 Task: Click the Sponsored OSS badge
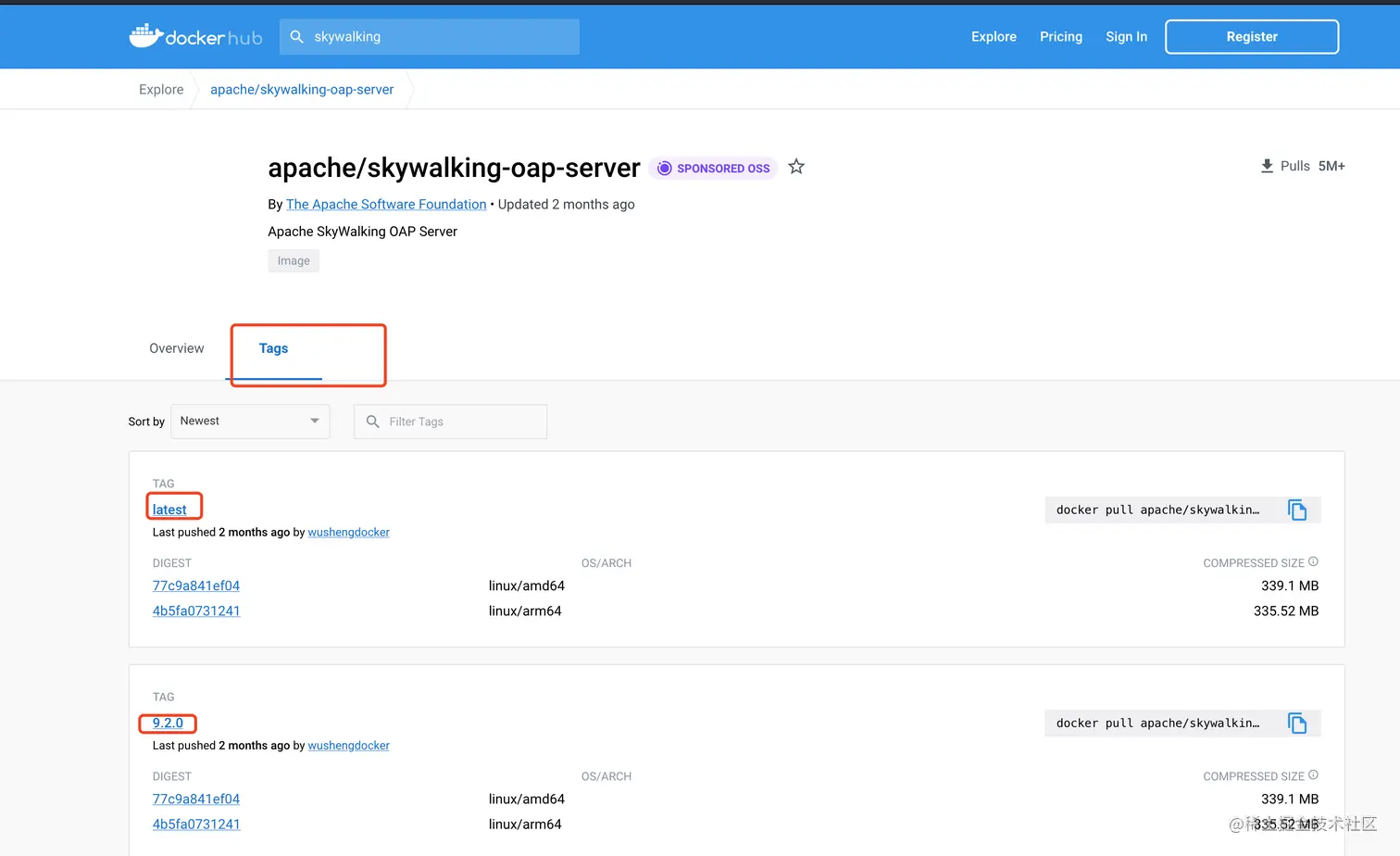click(713, 168)
